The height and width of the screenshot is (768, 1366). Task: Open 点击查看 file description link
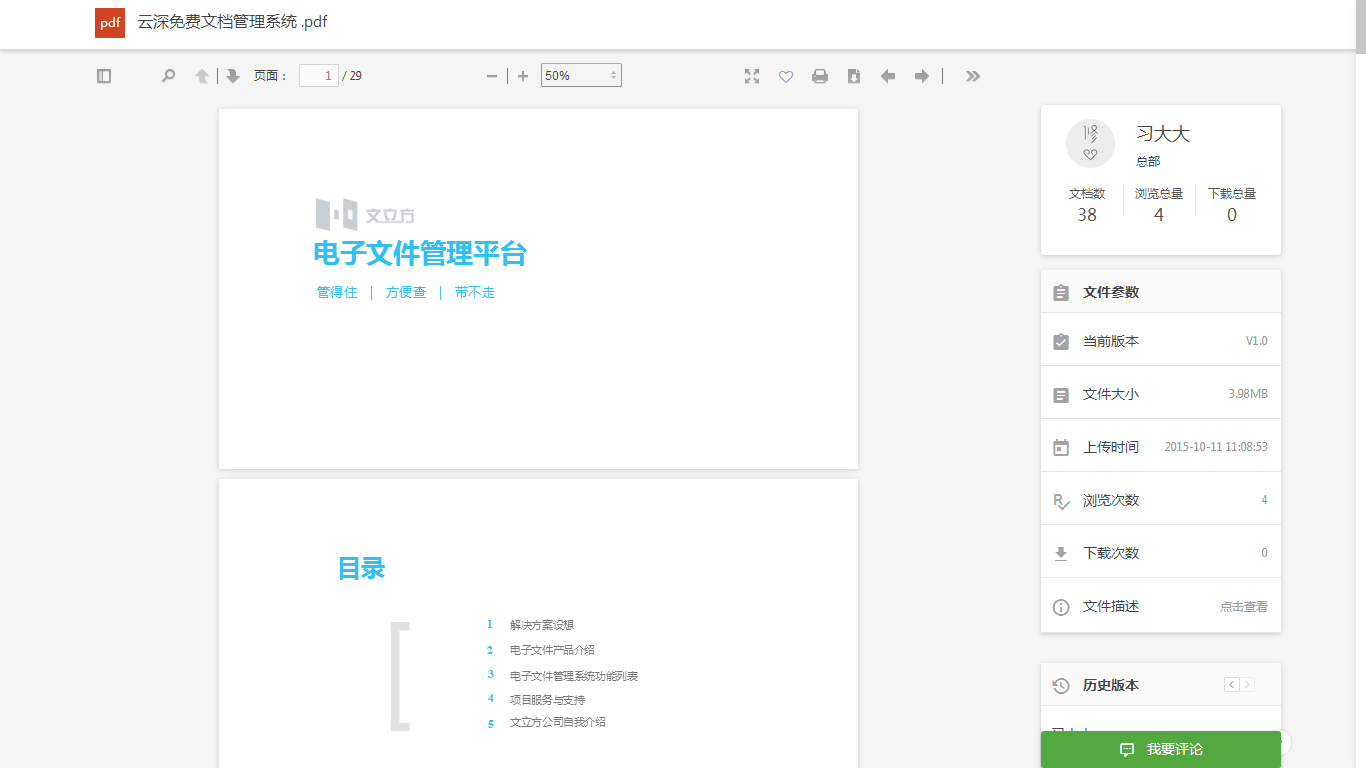coord(1244,607)
